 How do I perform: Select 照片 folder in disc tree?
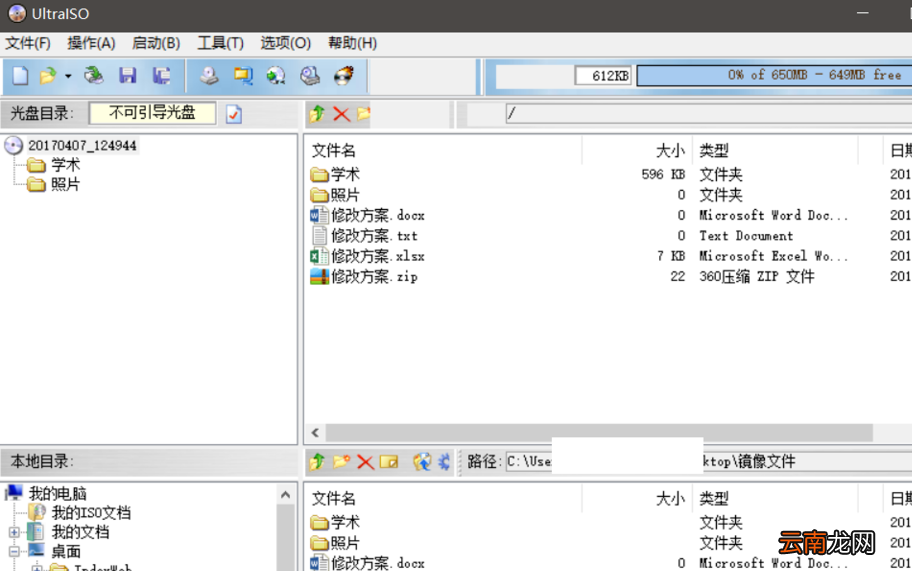point(65,185)
